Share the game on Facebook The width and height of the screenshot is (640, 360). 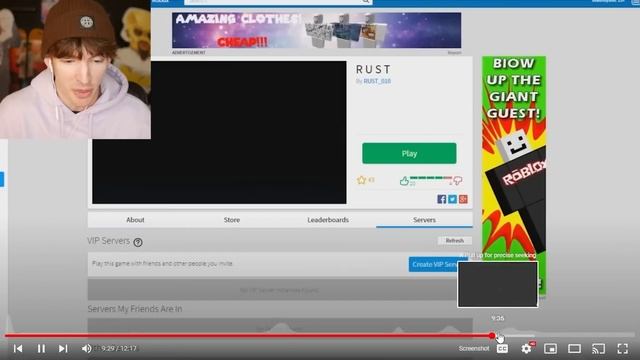442,199
